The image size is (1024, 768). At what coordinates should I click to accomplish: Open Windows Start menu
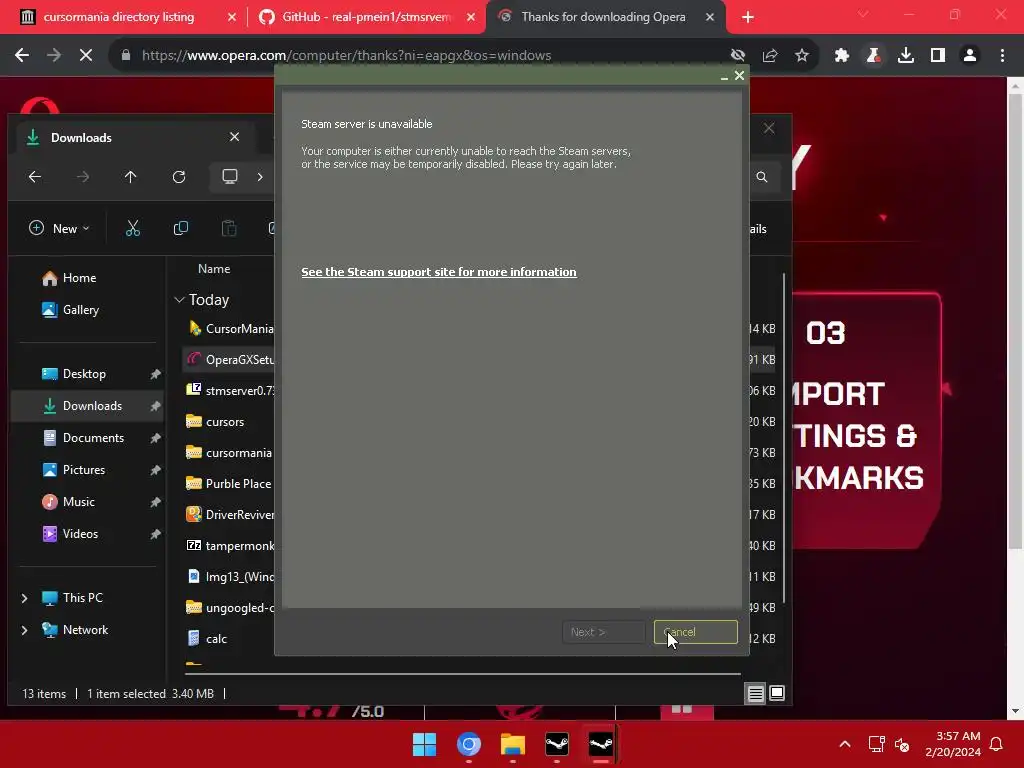[424, 744]
